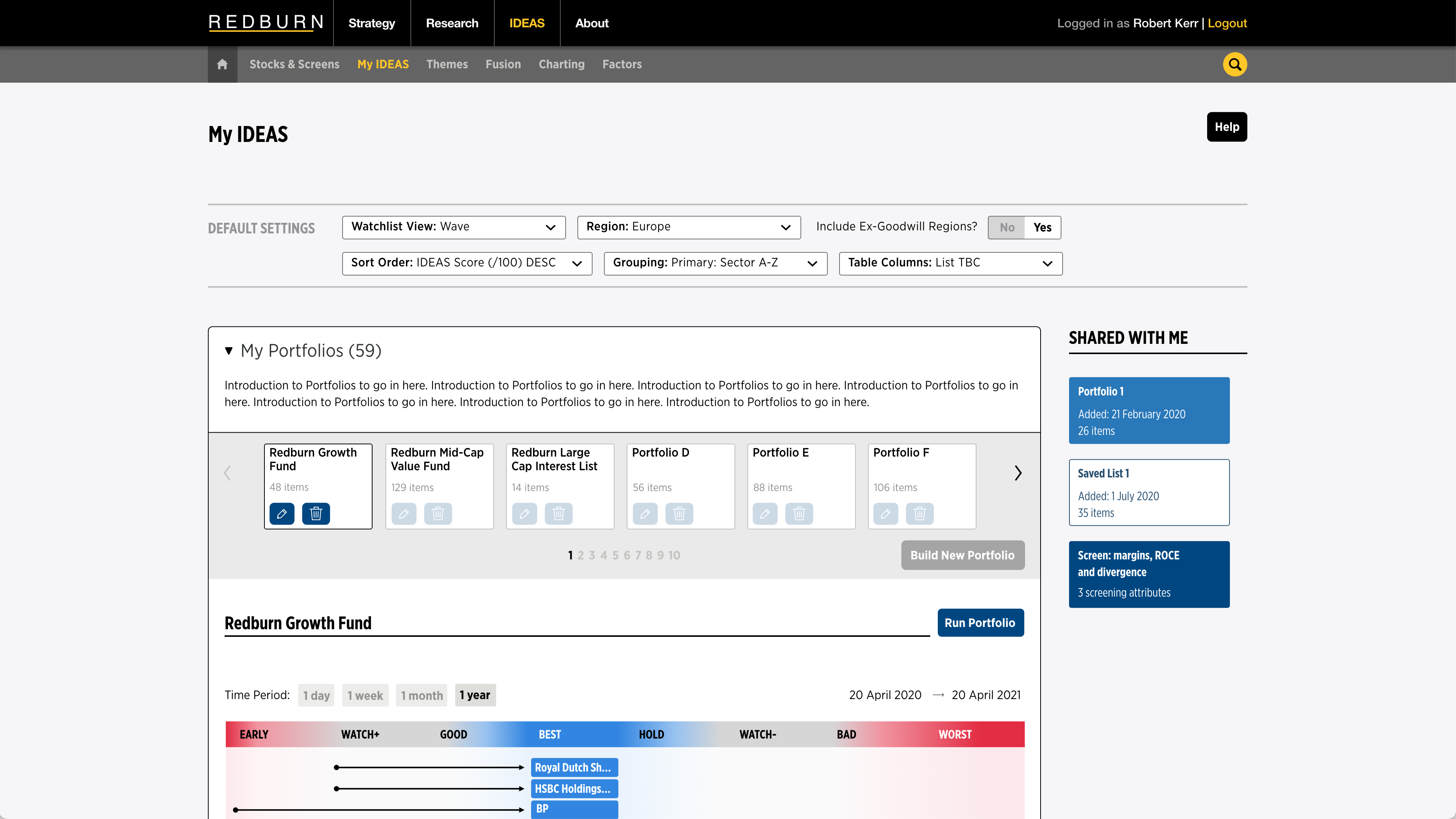This screenshot has width=1456, height=819.
Task: Delete the Redburn Mid-Cap Value Fund
Action: [438, 513]
